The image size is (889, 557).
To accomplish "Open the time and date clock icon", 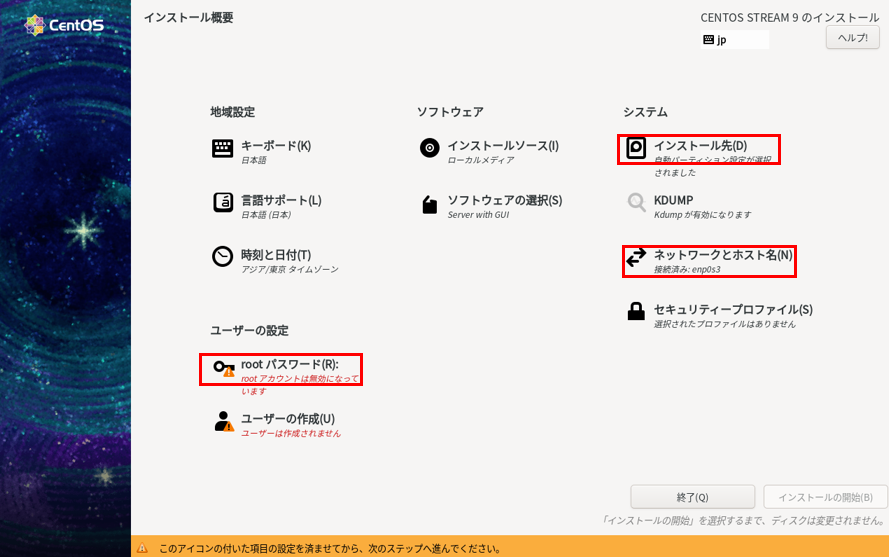I will pos(222,256).
